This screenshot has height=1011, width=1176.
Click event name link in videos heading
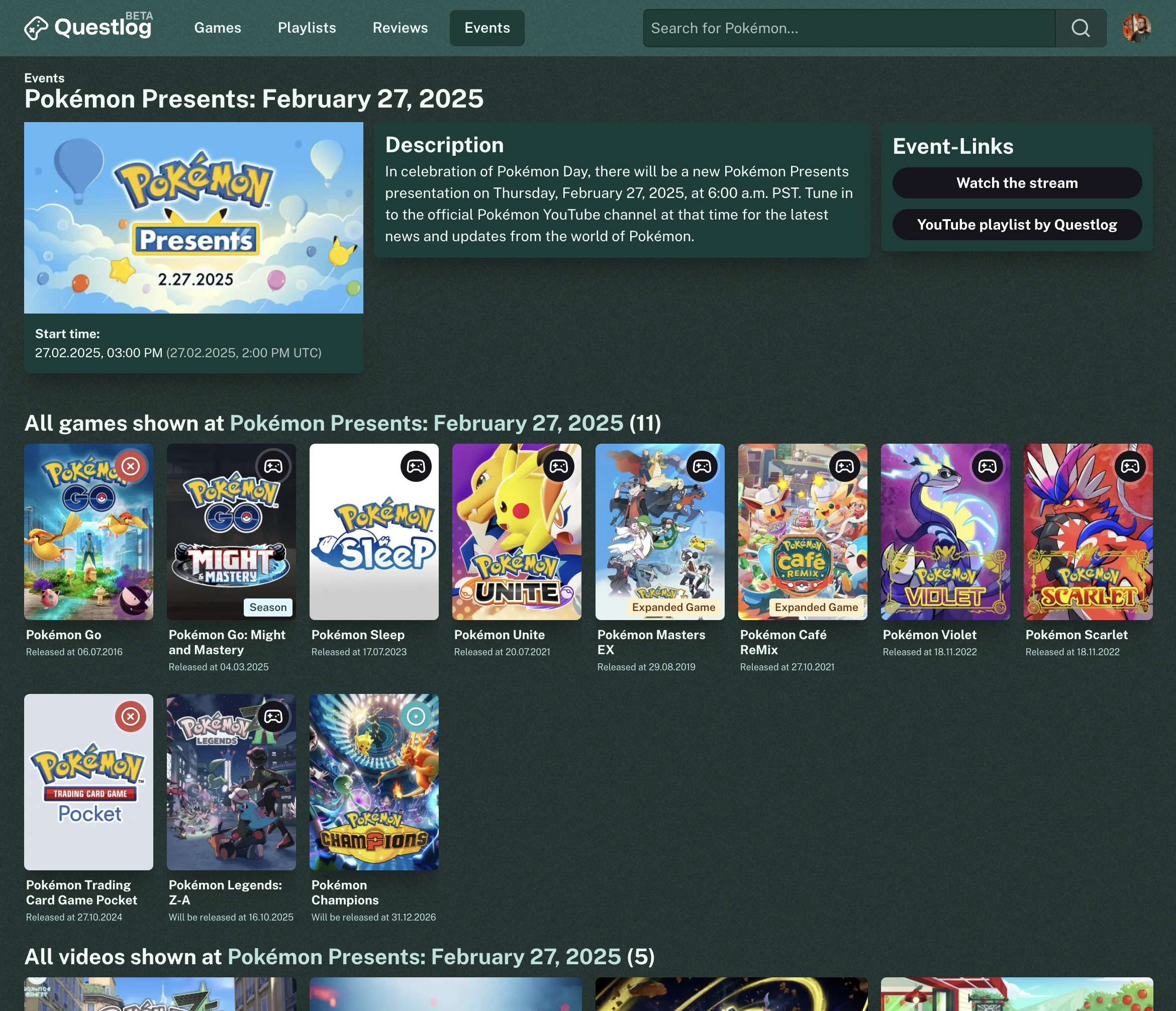424,957
